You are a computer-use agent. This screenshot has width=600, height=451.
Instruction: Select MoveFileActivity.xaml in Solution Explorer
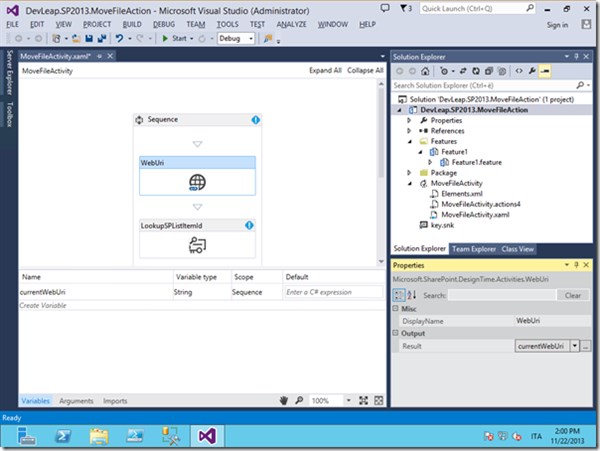475,215
